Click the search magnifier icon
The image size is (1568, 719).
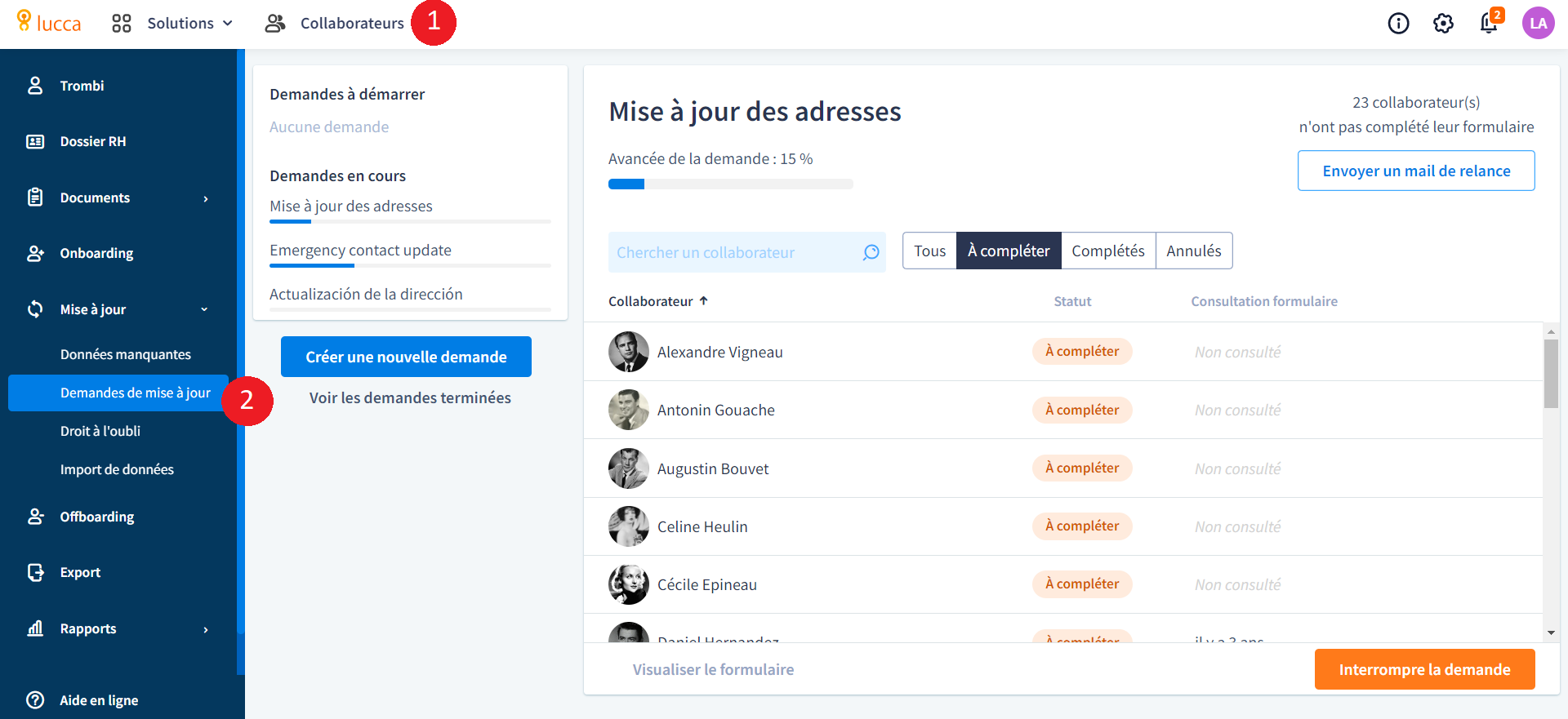(x=871, y=252)
